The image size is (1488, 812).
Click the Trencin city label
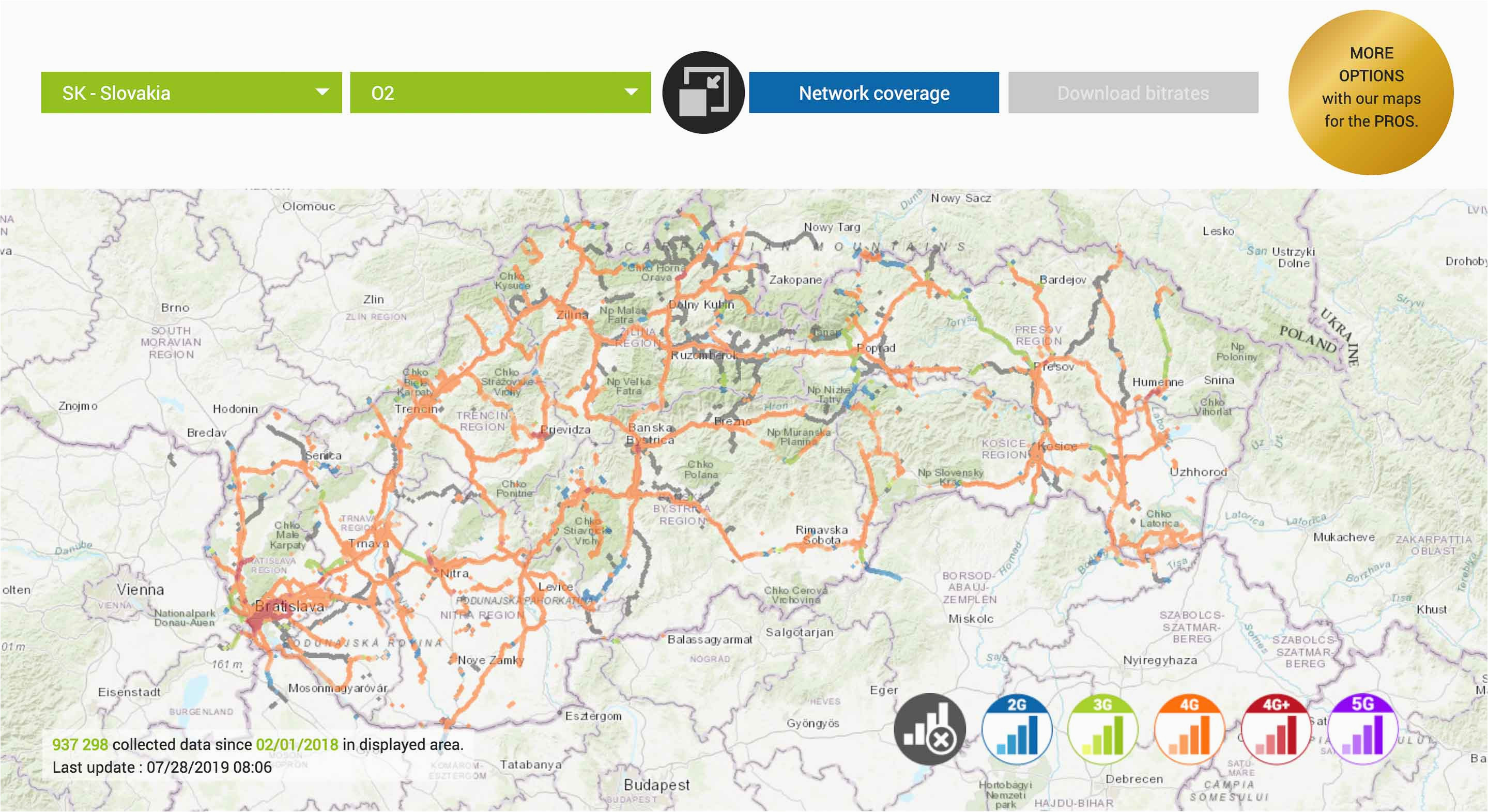pyautogui.click(x=416, y=409)
